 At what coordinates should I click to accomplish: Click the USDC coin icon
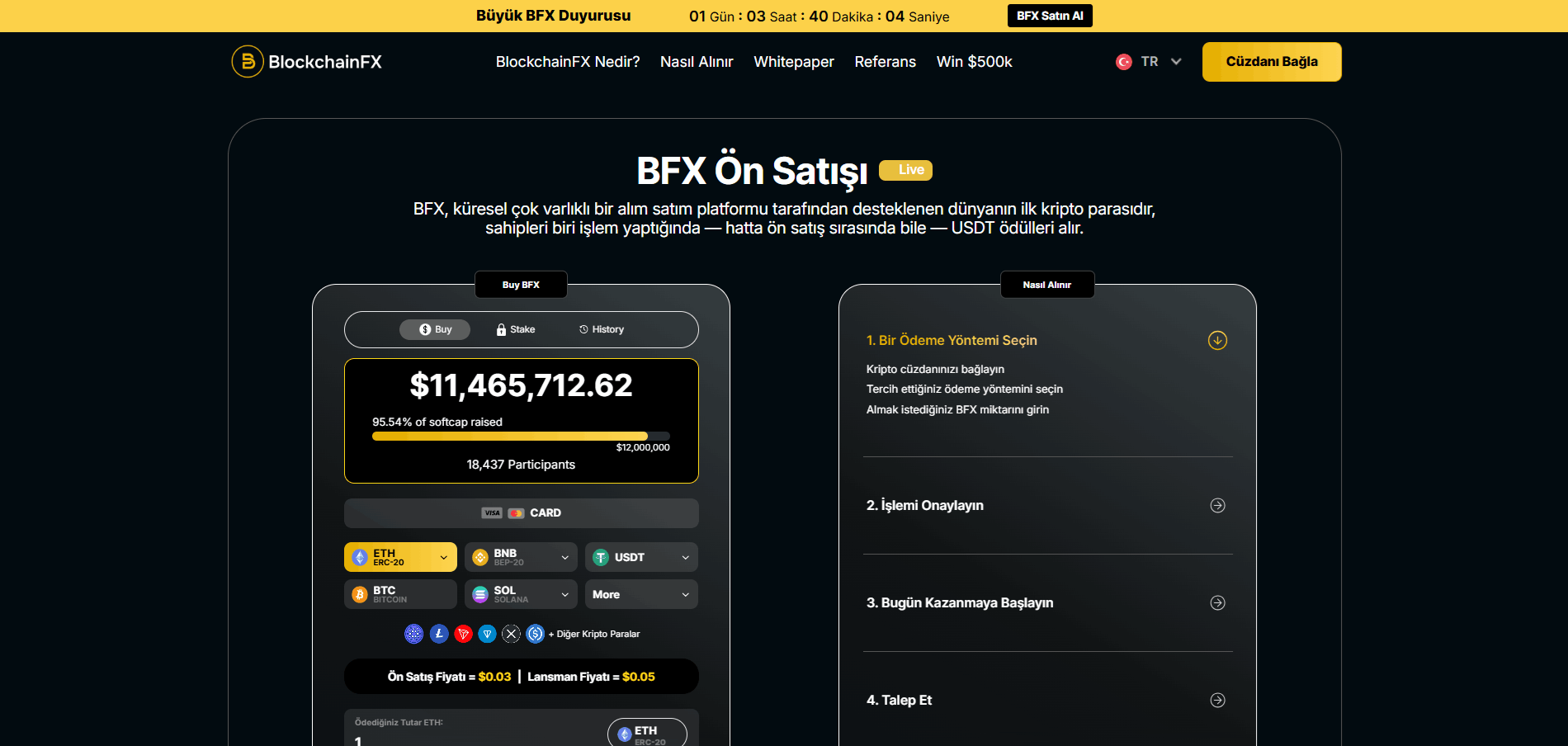pos(536,634)
